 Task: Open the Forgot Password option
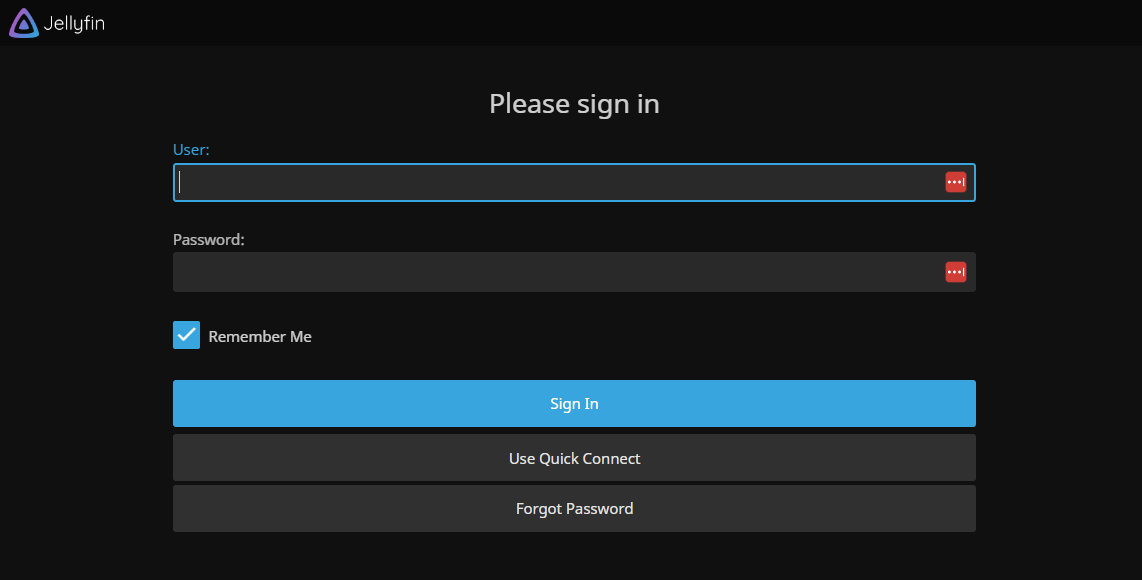(x=574, y=509)
